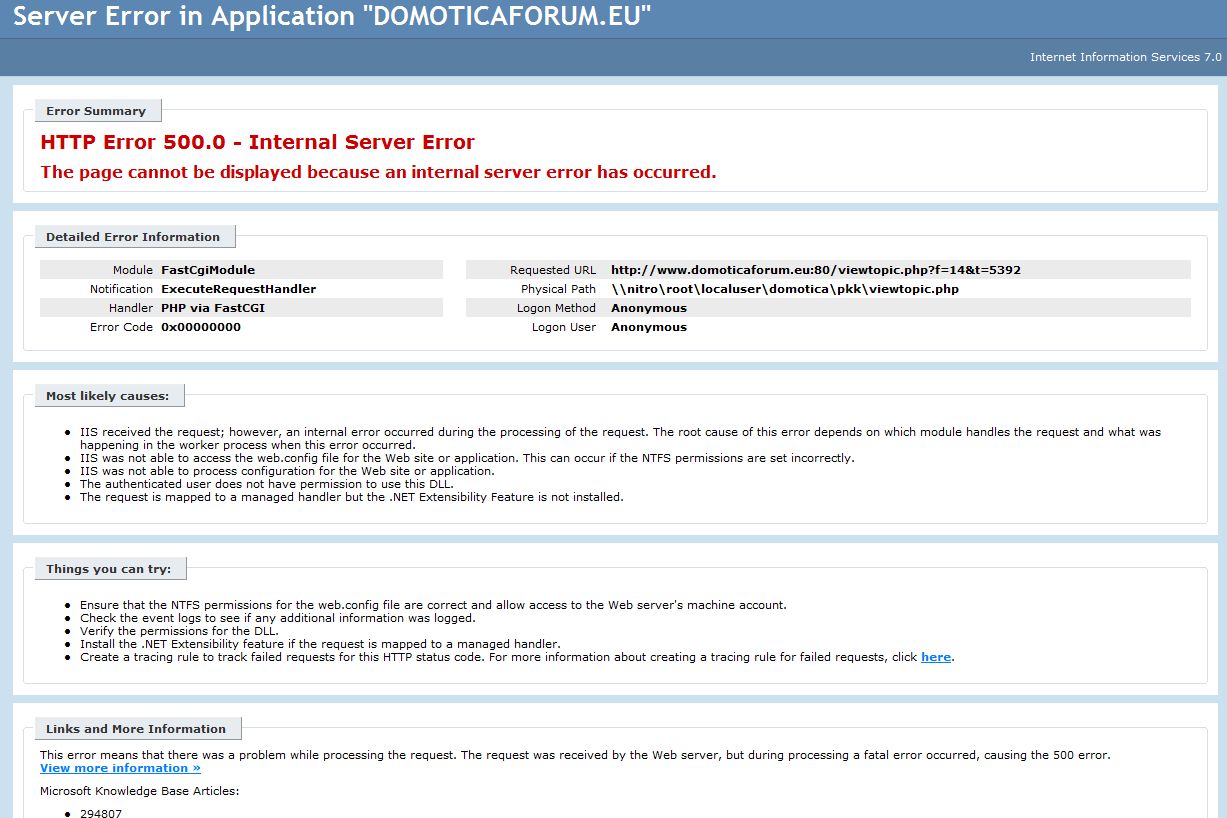Click the 'Error Summary' section header
Image resolution: width=1227 pixels, height=818 pixels.
[x=97, y=111]
